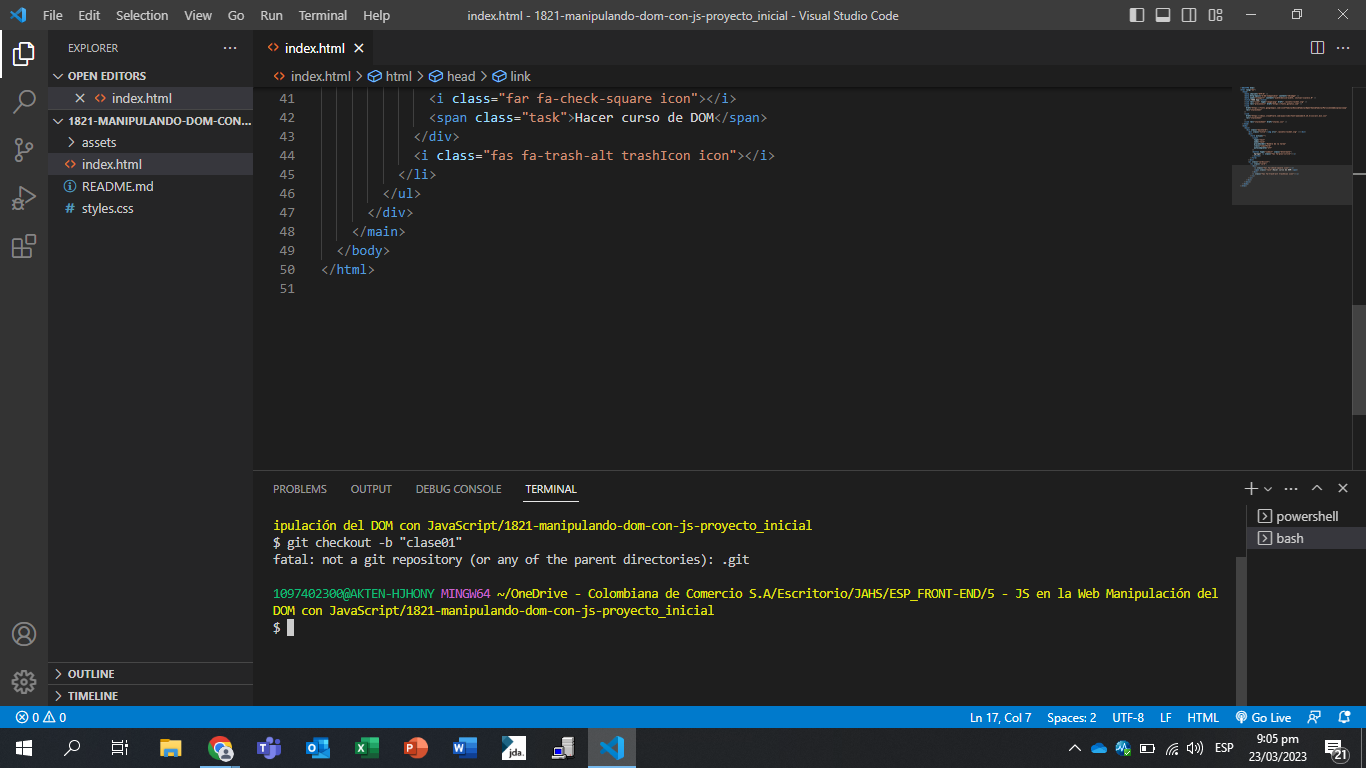The image size is (1366, 768).
Task: Open the File menu
Action: click(52, 15)
